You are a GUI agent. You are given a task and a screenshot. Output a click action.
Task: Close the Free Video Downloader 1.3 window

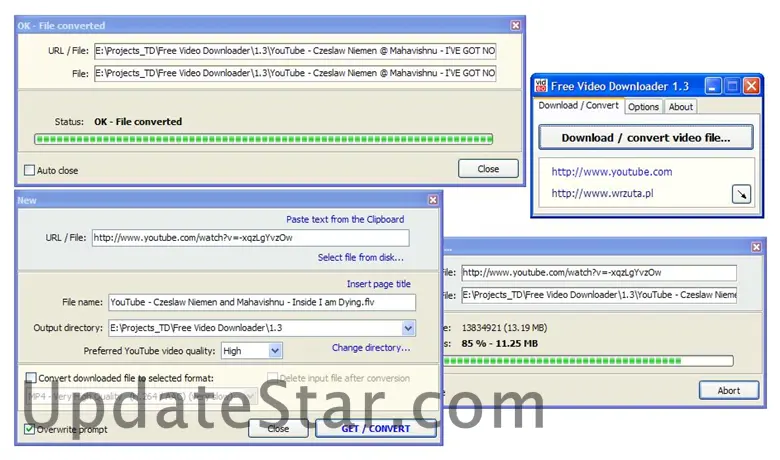pyautogui.click(x=751, y=86)
